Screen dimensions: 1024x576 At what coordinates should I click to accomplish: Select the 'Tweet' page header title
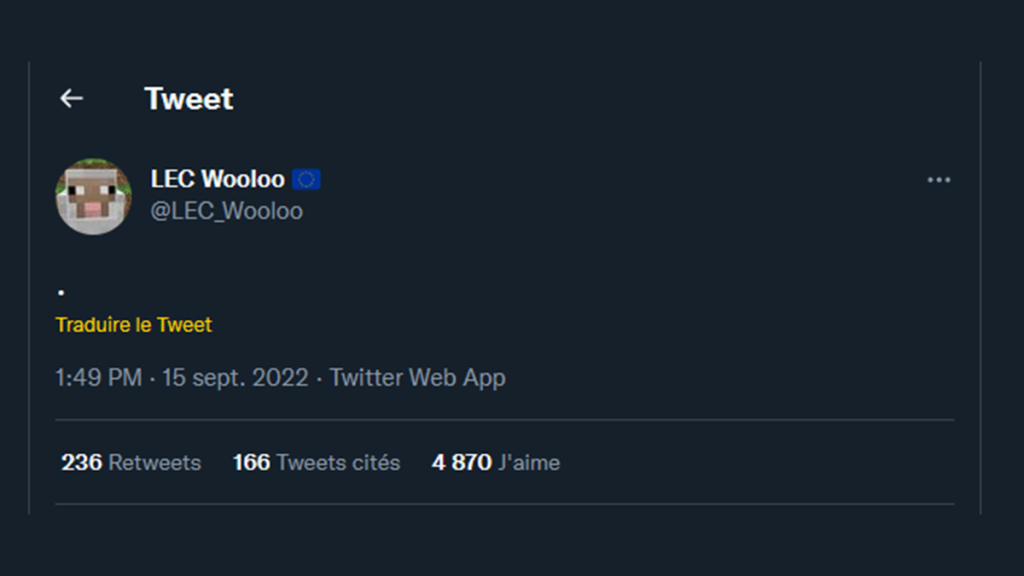pyautogui.click(x=188, y=98)
